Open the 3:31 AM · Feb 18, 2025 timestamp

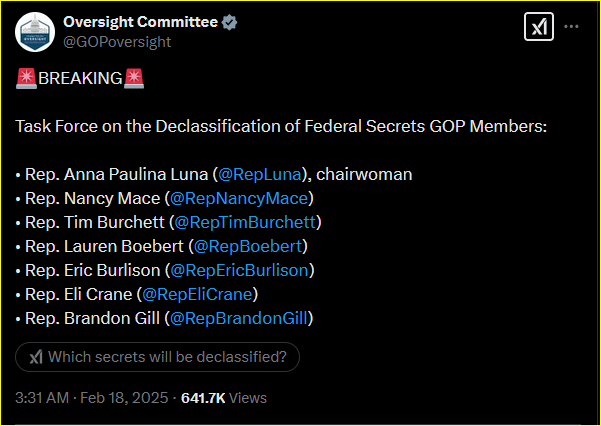pos(92,398)
